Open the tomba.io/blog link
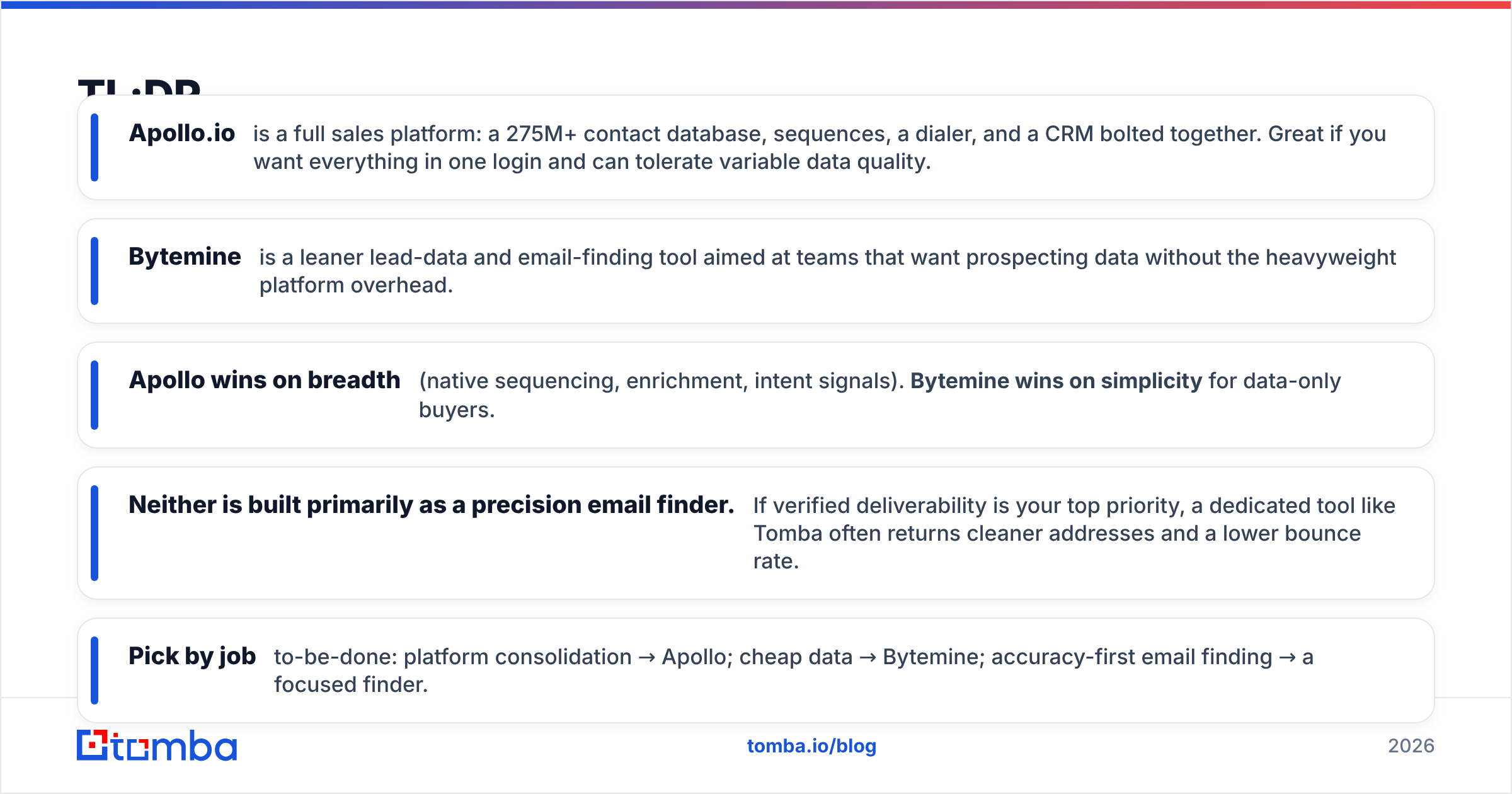Screen dimensions: 1512x794 [x=811, y=746]
